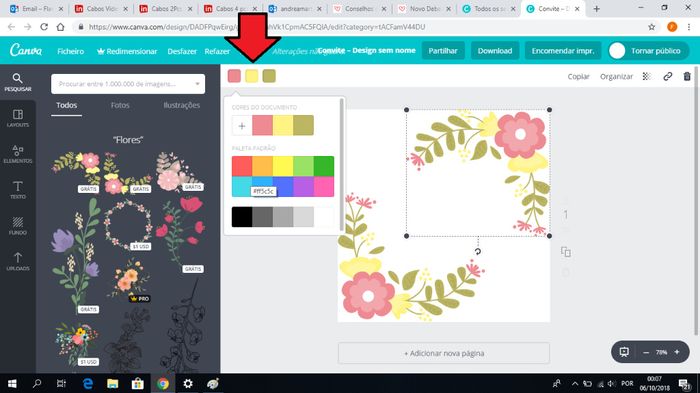Click the duplicate page icon beside canvas
This screenshot has height=393, width=700.
click(x=566, y=252)
